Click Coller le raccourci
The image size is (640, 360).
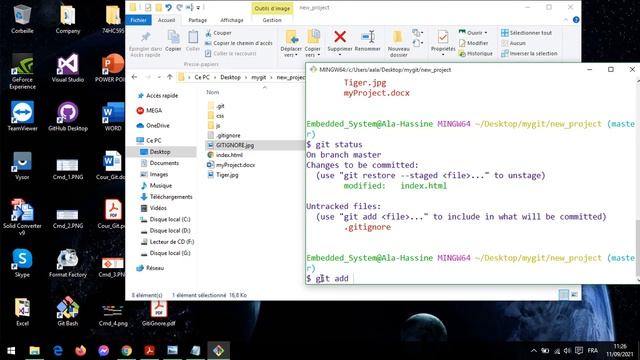coord(231,53)
